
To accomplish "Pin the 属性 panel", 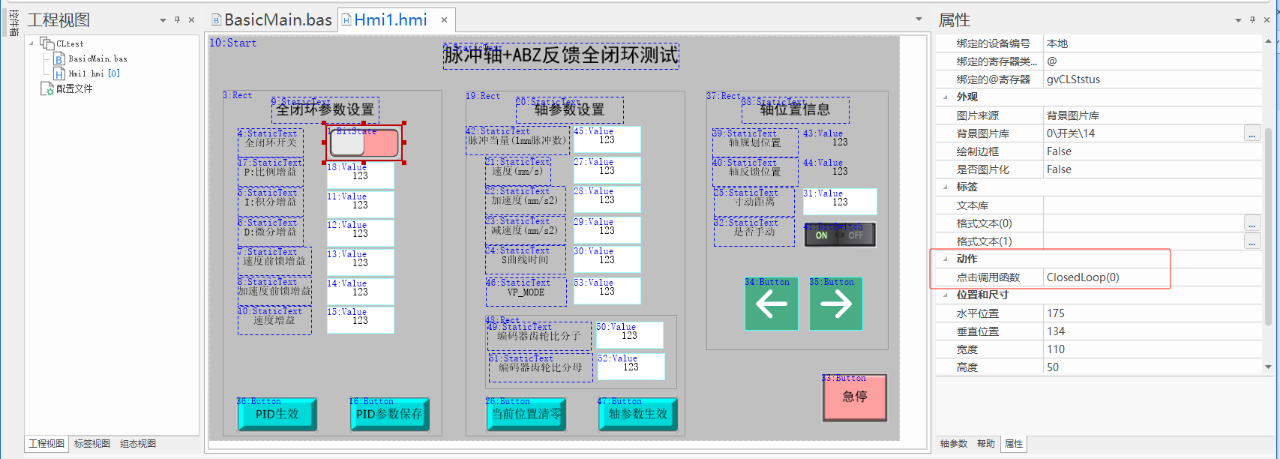I will [x=1253, y=20].
